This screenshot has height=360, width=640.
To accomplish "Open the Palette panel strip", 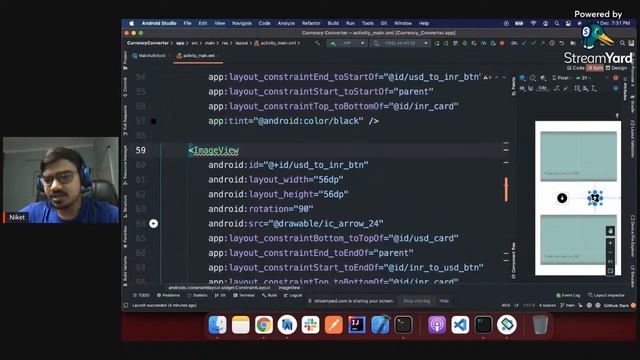I will [513, 87].
